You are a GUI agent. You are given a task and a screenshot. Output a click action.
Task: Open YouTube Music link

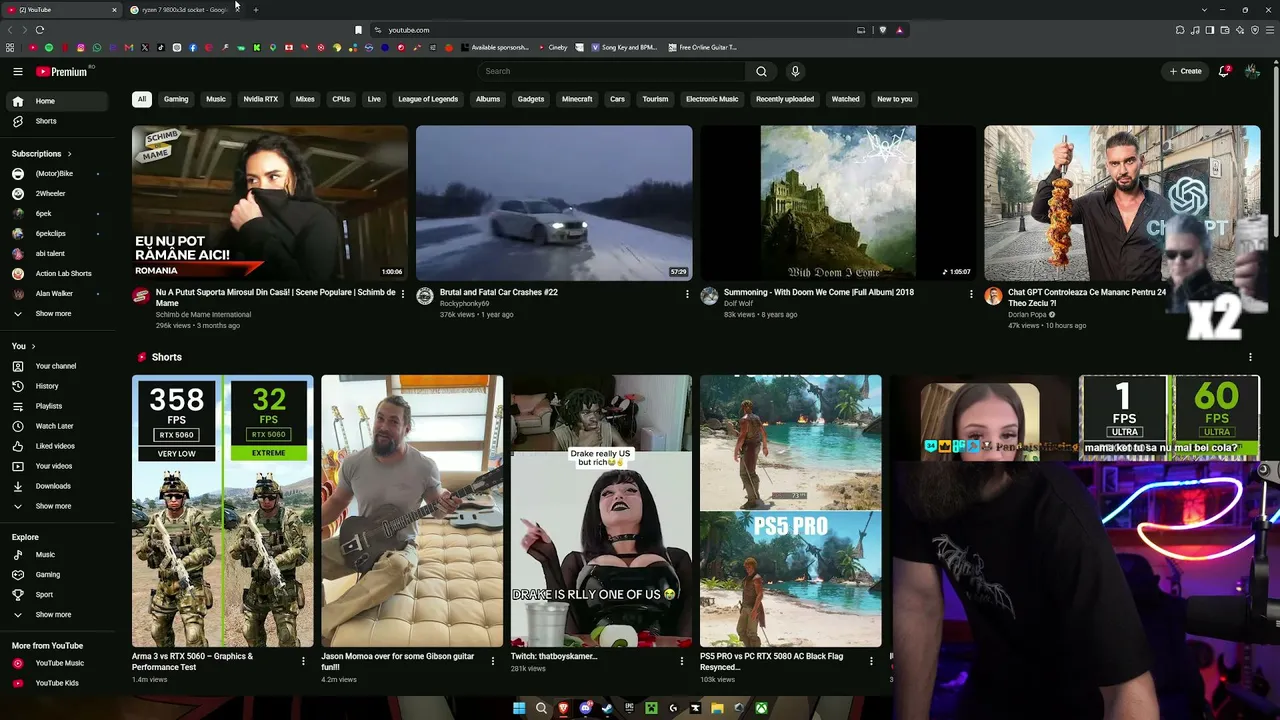(55, 663)
